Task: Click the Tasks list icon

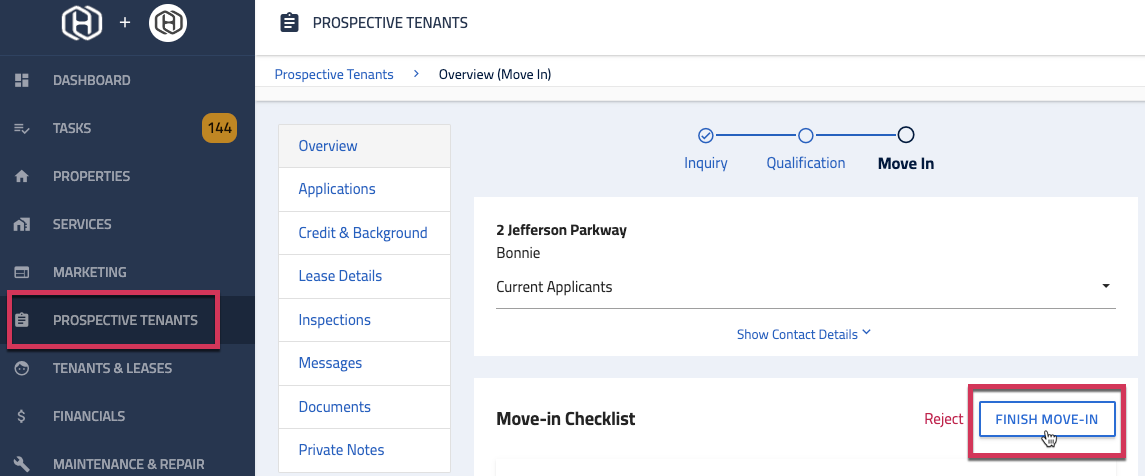Action: [x=22, y=128]
